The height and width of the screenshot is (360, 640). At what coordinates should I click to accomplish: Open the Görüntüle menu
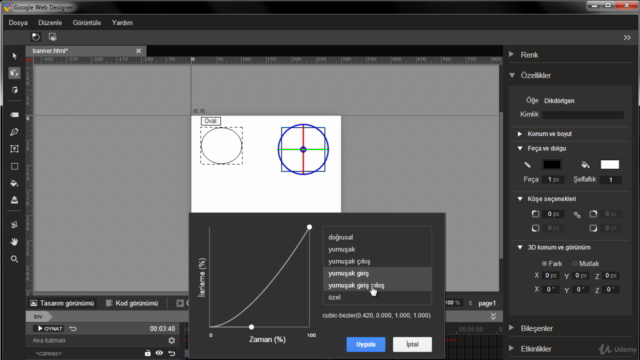(x=87, y=23)
